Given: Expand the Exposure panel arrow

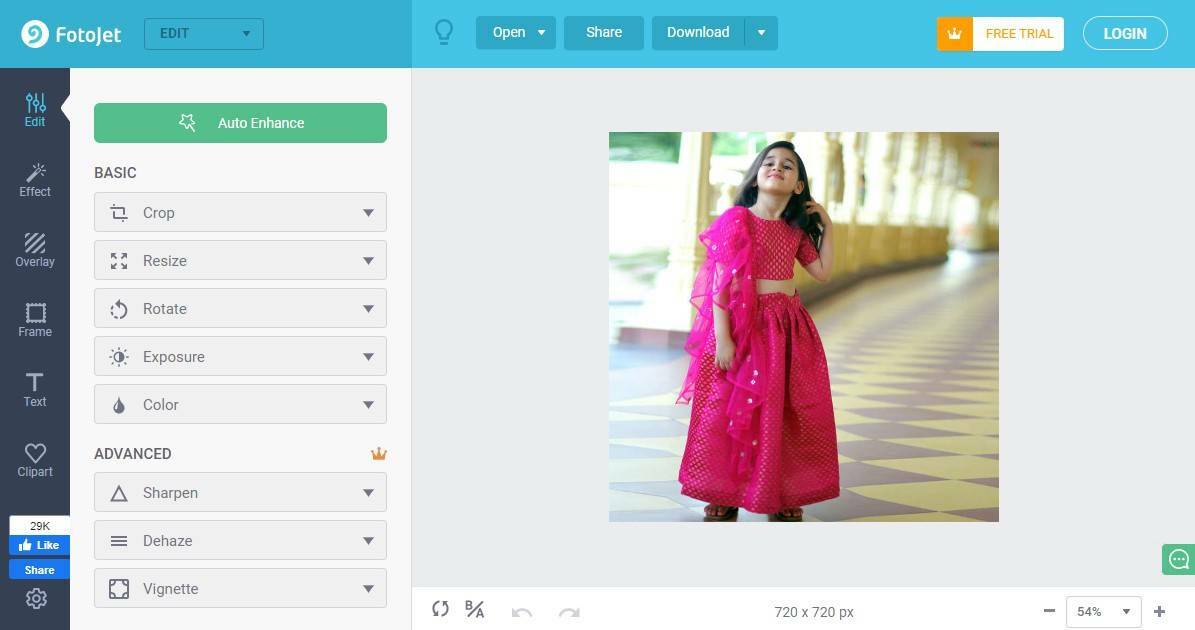Looking at the screenshot, I should 368,357.
